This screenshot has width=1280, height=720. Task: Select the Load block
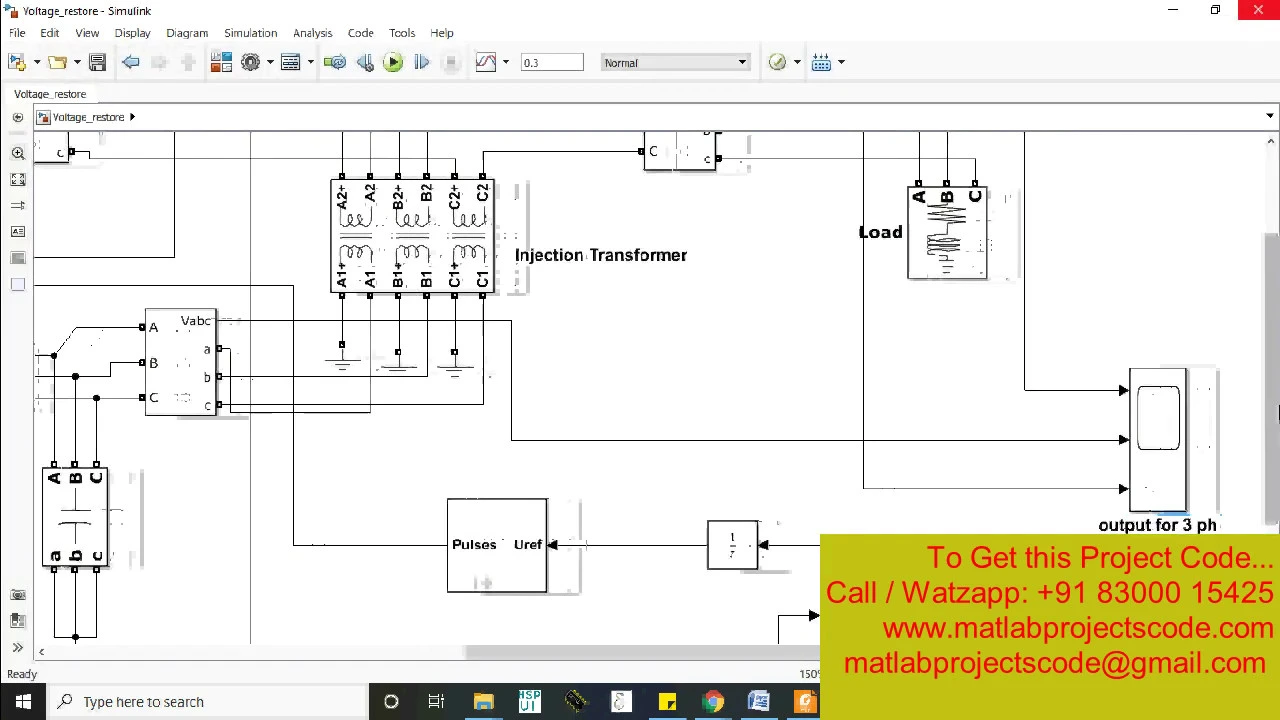[947, 232]
